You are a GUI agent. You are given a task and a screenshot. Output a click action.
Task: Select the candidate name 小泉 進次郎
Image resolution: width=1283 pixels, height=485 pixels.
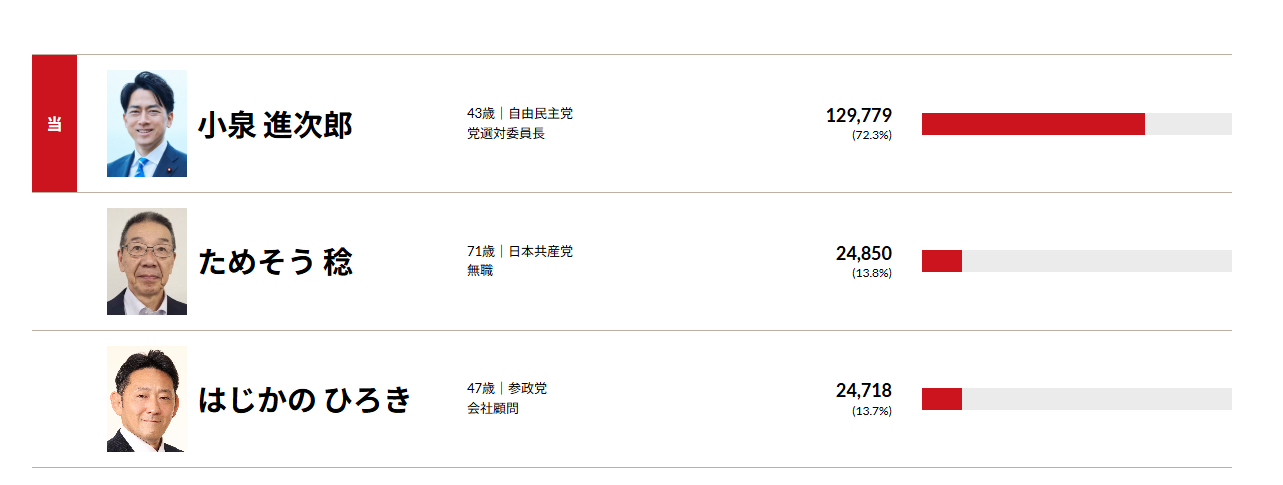275,126
